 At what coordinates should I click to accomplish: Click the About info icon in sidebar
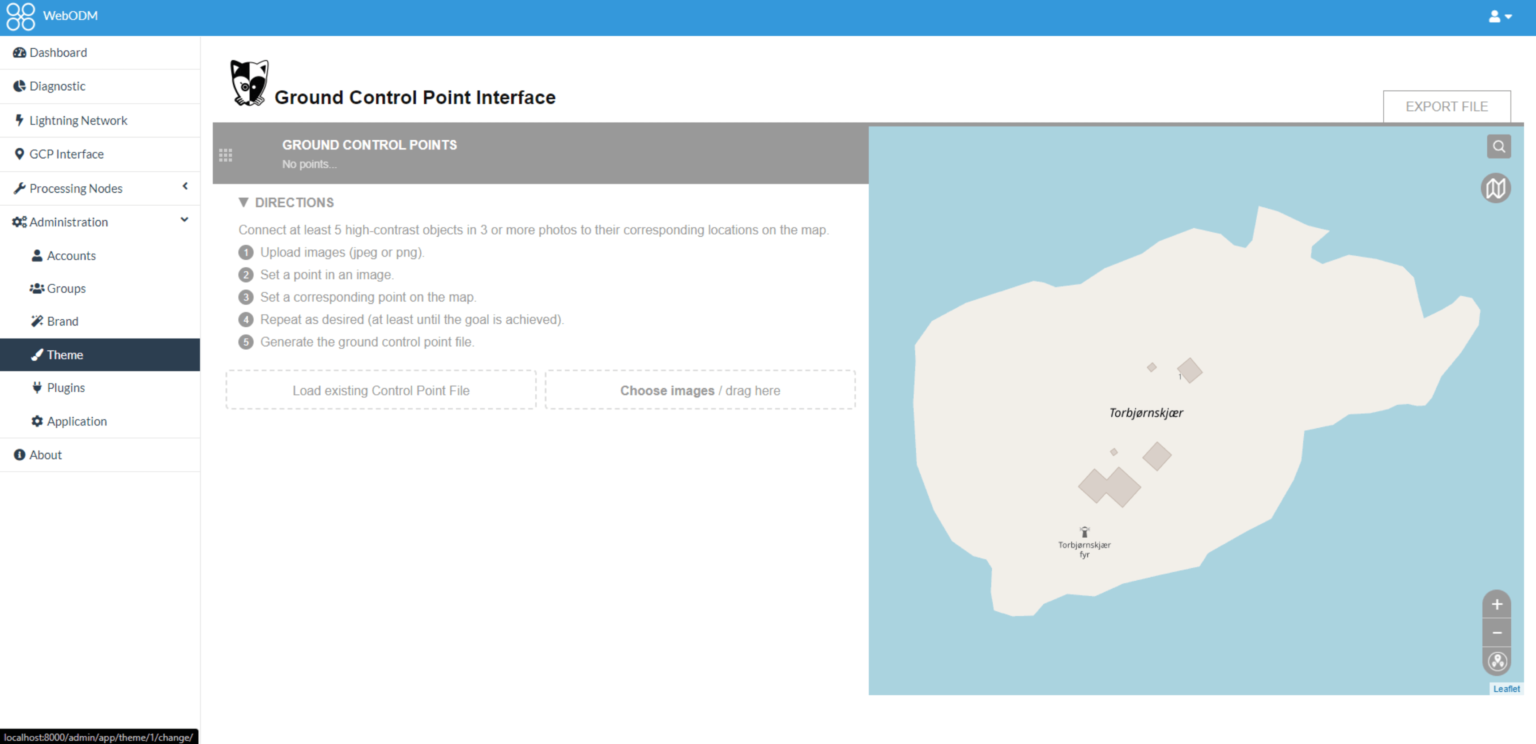pyautogui.click(x=18, y=455)
